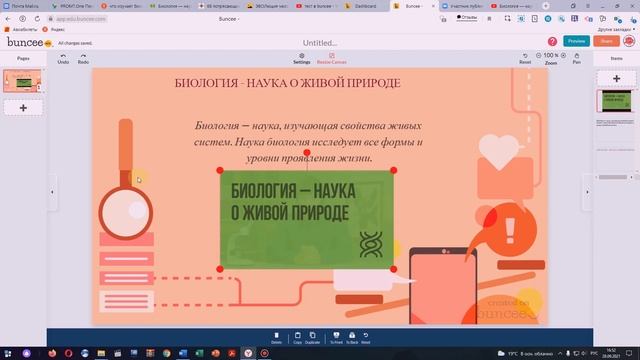Open a new browser tab

pyautogui.click(x=546, y=6)
